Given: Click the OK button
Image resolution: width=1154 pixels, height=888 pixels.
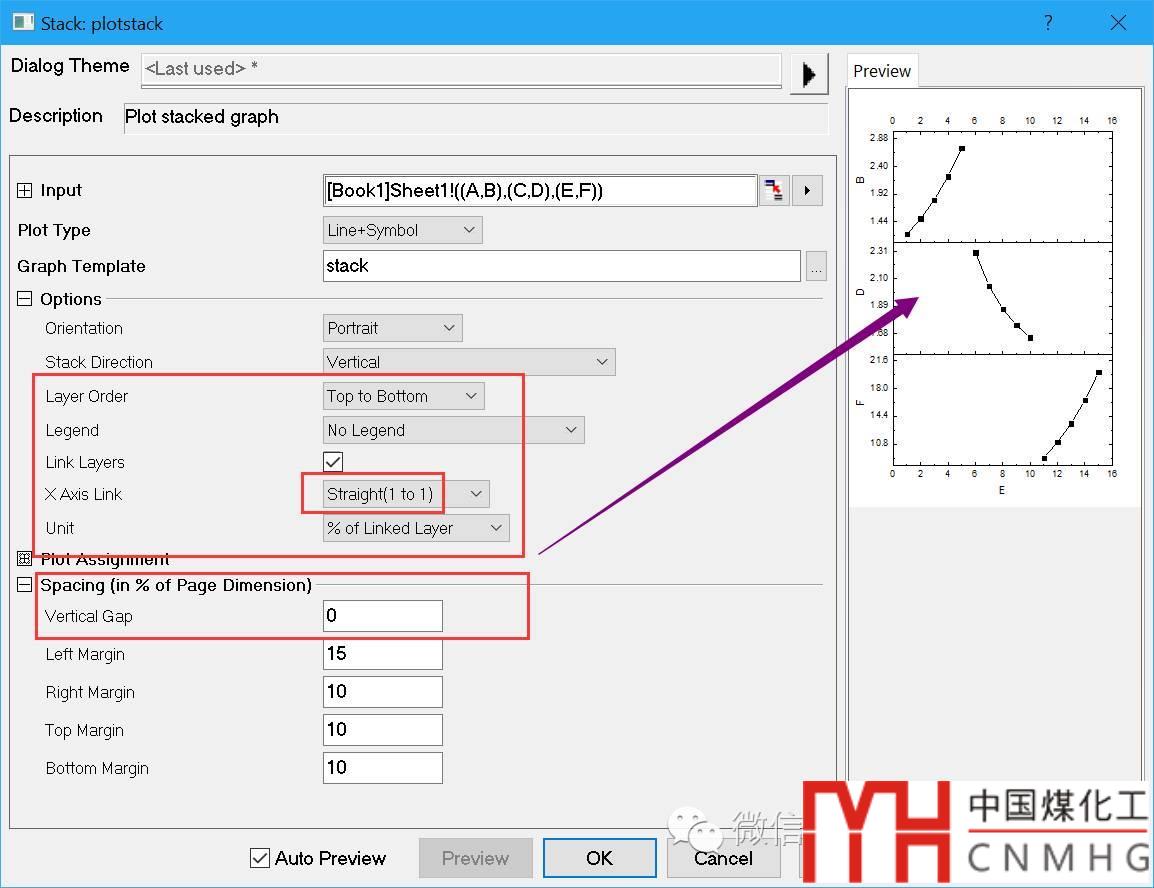Looking at the screenshot, I should 599,858.
